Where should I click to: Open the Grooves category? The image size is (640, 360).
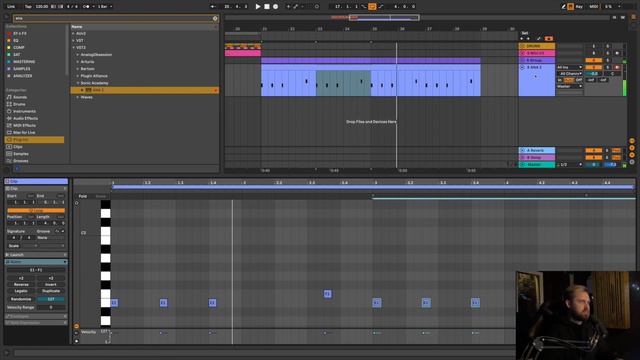click(x=20, y=161)
